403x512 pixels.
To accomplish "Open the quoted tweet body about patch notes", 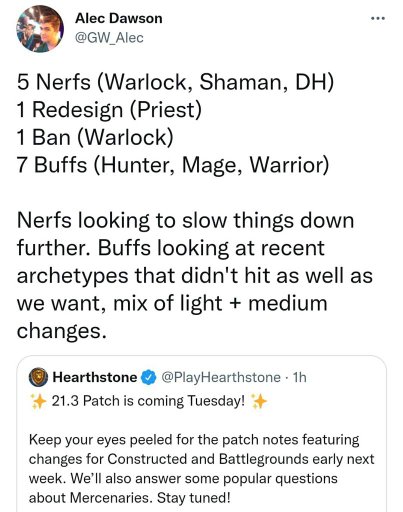I will tap(201, 468).
